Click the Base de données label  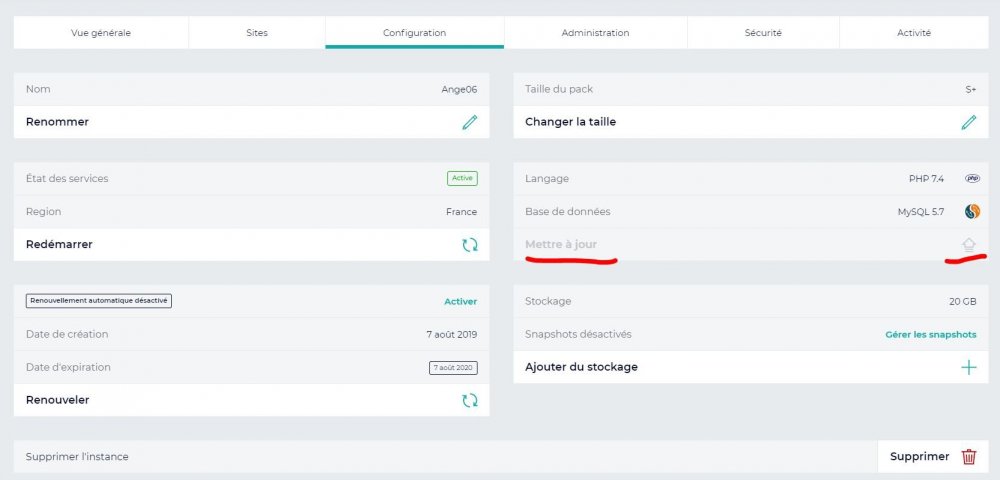coord(568,212)
